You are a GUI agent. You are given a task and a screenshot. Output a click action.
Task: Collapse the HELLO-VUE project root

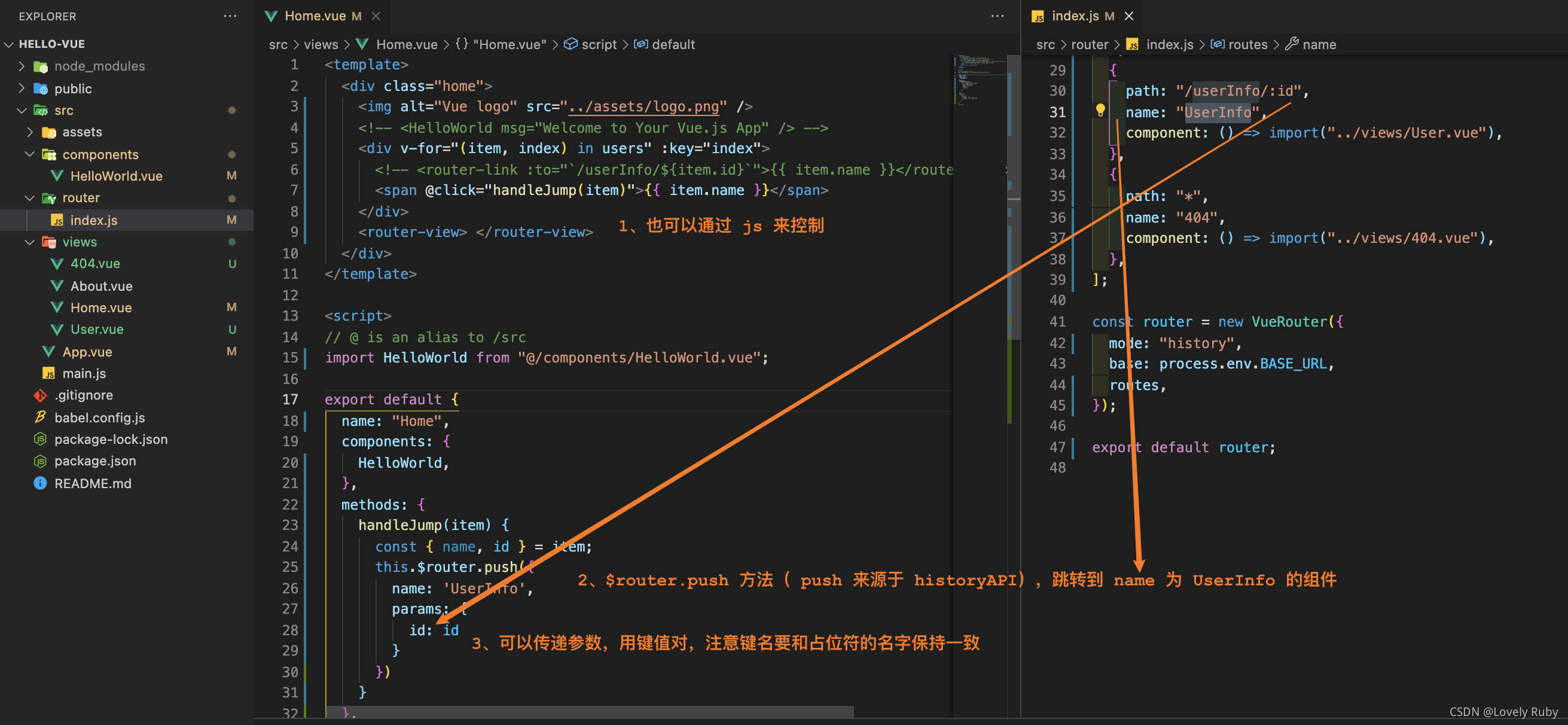pyautogui.click(x=9, y=44)
